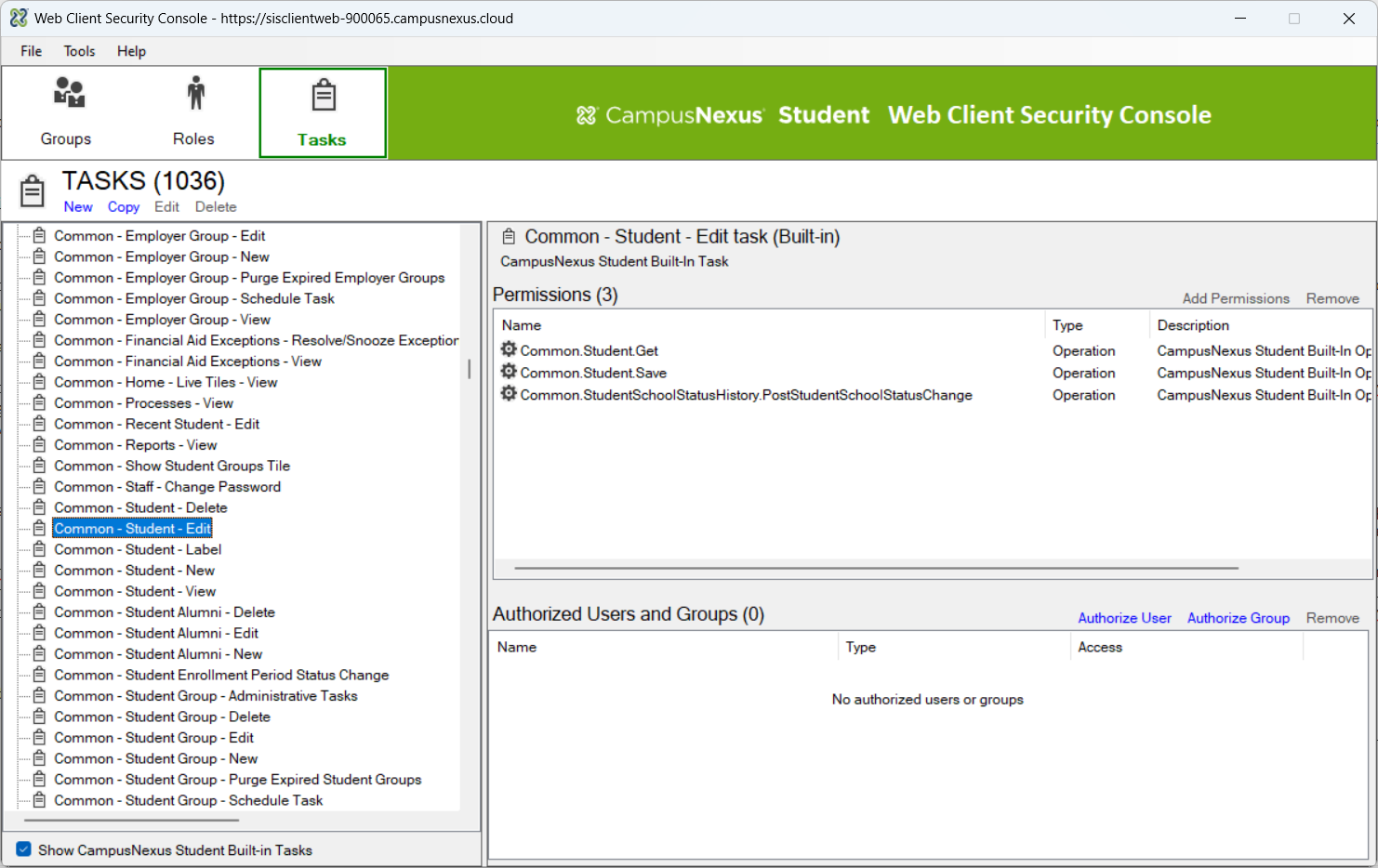The height and width of the screenshot is (868, 1378).
Task: Click the app icon in the title bar
Action: 19,18
